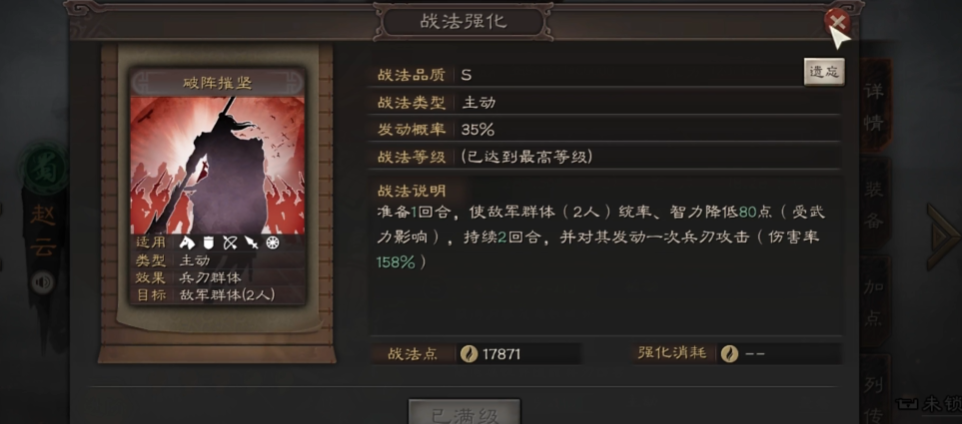Open the 装备 tab
This screenshot has height=424, width=962.
[874, 204]
